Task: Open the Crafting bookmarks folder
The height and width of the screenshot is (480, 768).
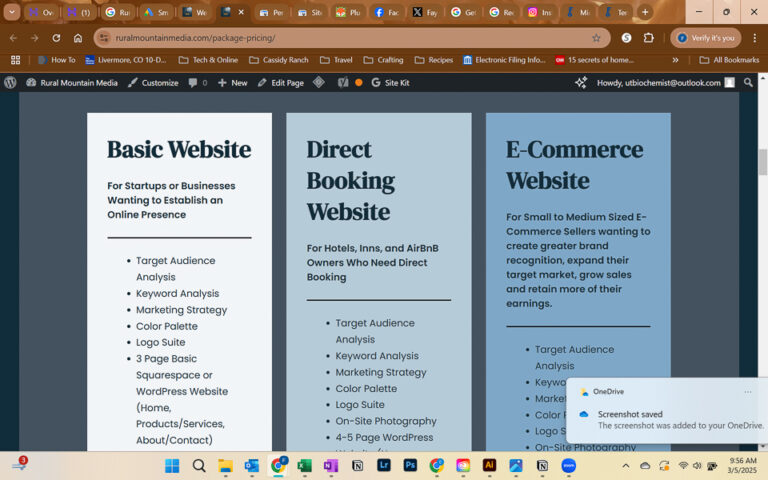Action: coord(384,60)
